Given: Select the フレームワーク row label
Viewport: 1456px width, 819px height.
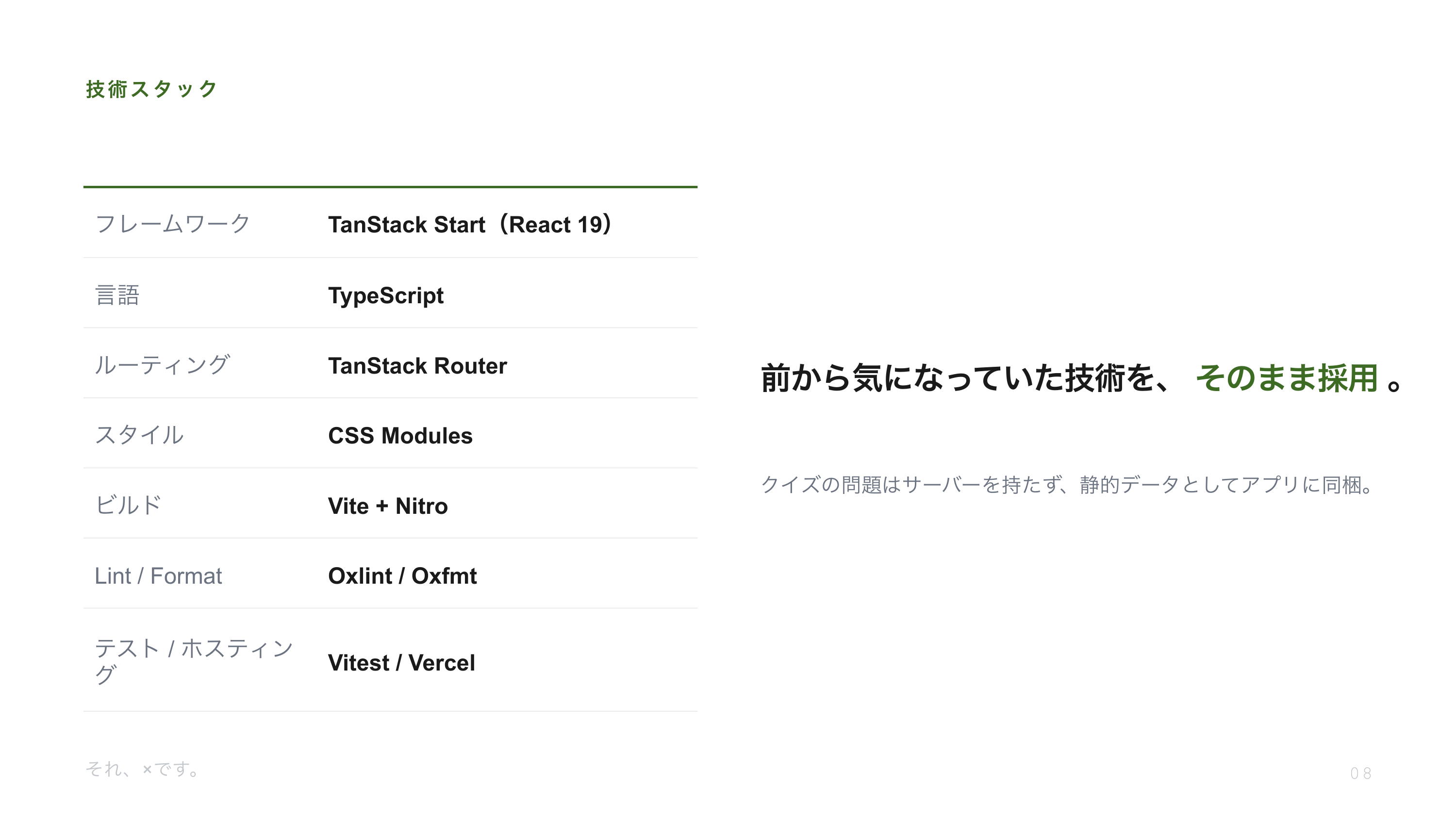Looking at the screenshot, I should pos(172,224).
